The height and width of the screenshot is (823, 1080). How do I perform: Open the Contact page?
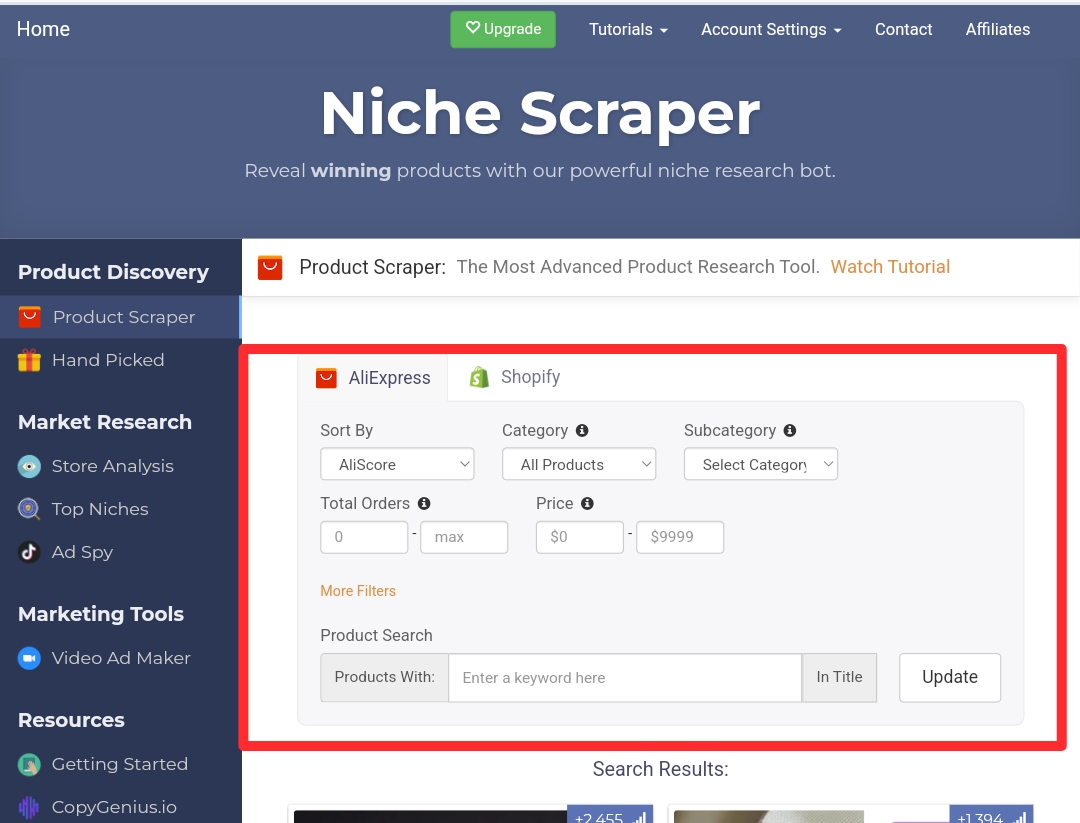[x=904, y=30]
